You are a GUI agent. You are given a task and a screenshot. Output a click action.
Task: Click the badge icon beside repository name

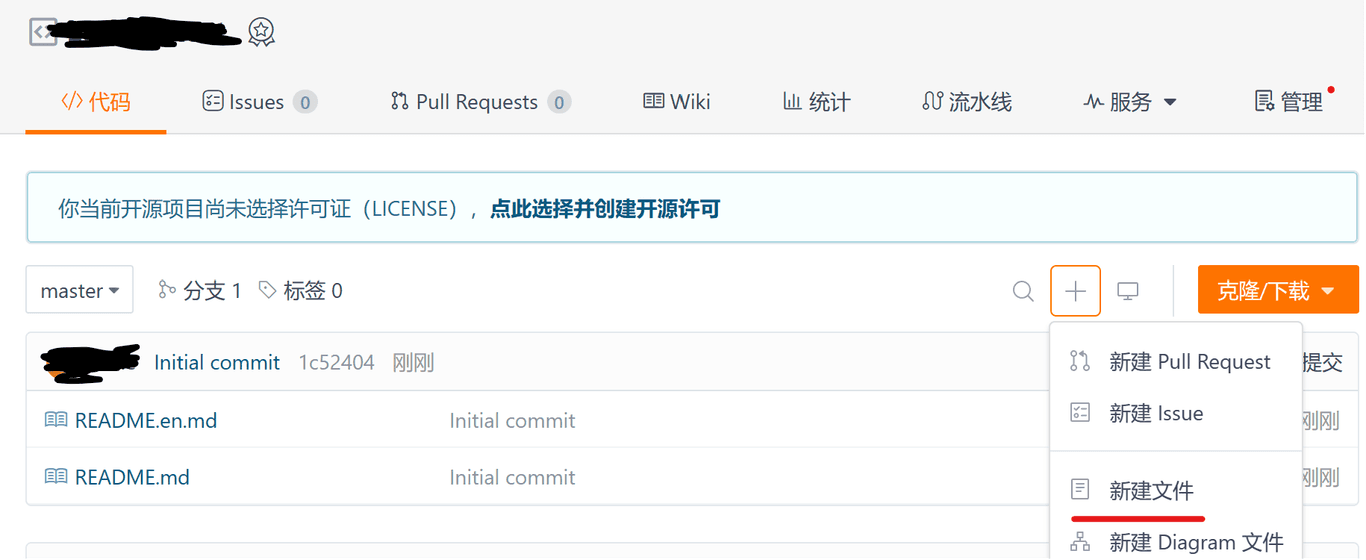pyautogui.click(x=261, y=32)
